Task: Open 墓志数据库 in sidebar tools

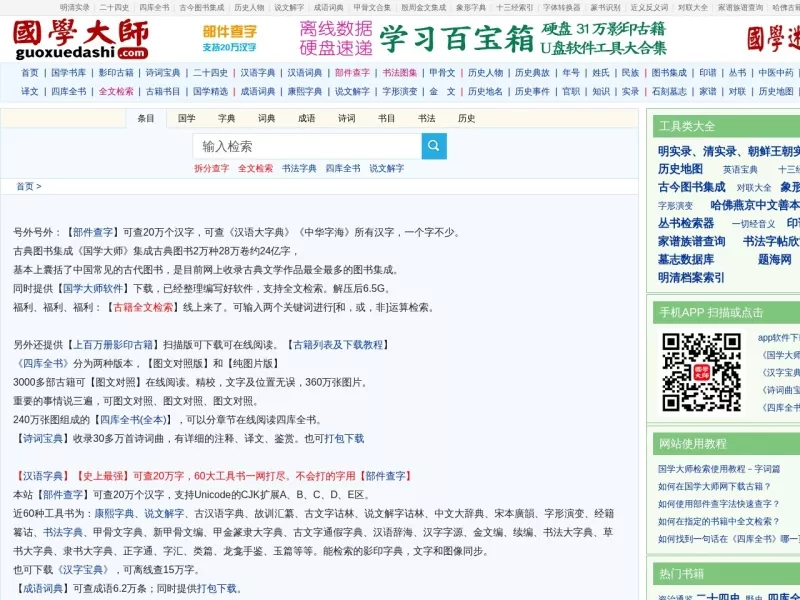Action: pyautogui.click(x=686, y=260)
